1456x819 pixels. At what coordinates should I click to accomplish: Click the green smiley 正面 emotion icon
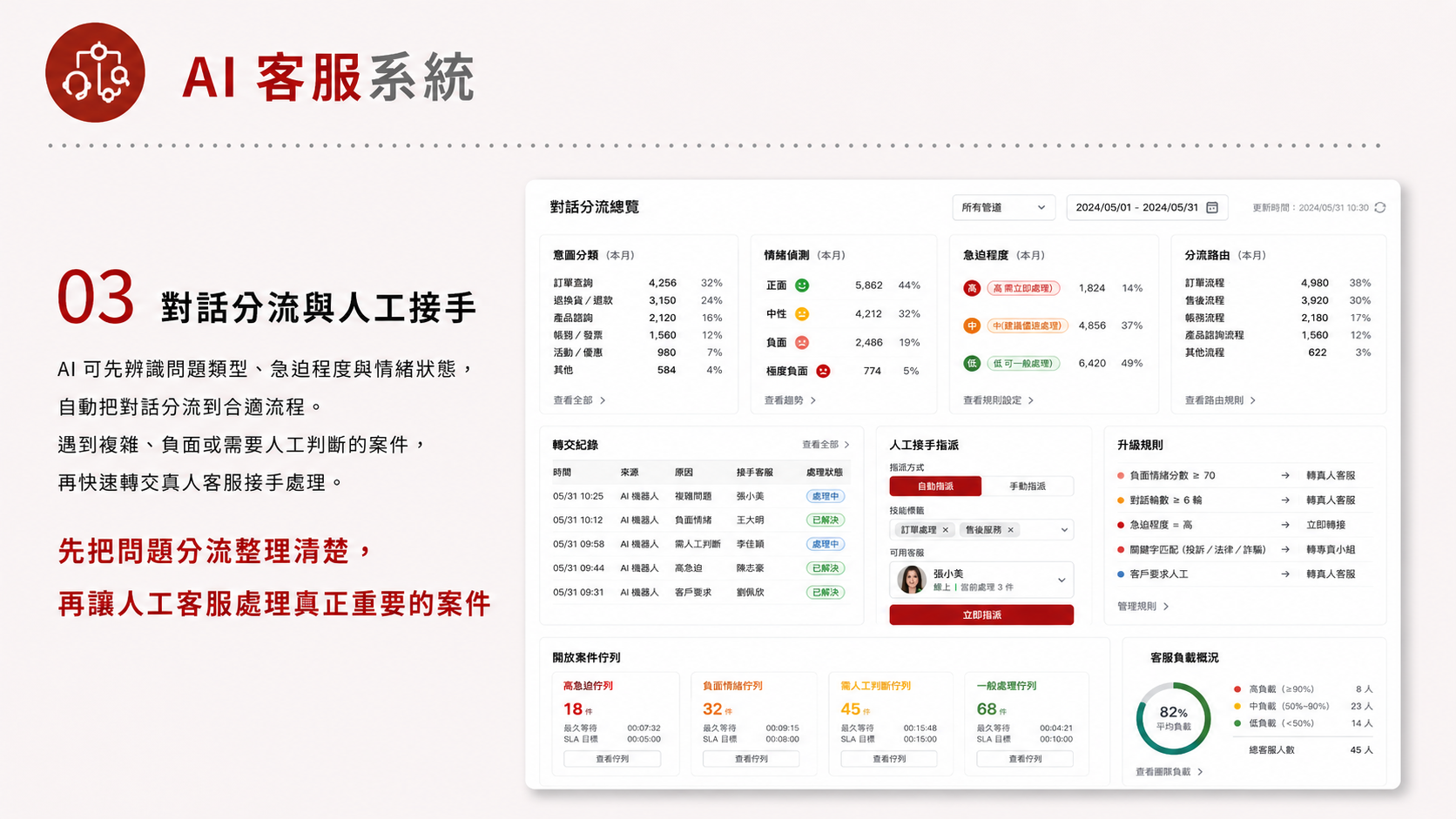point(802,285)
